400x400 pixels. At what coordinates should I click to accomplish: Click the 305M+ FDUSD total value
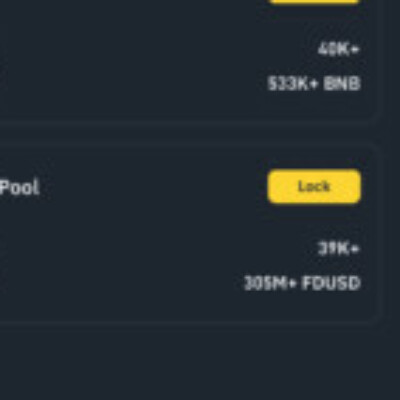click(x=302, y=283)
